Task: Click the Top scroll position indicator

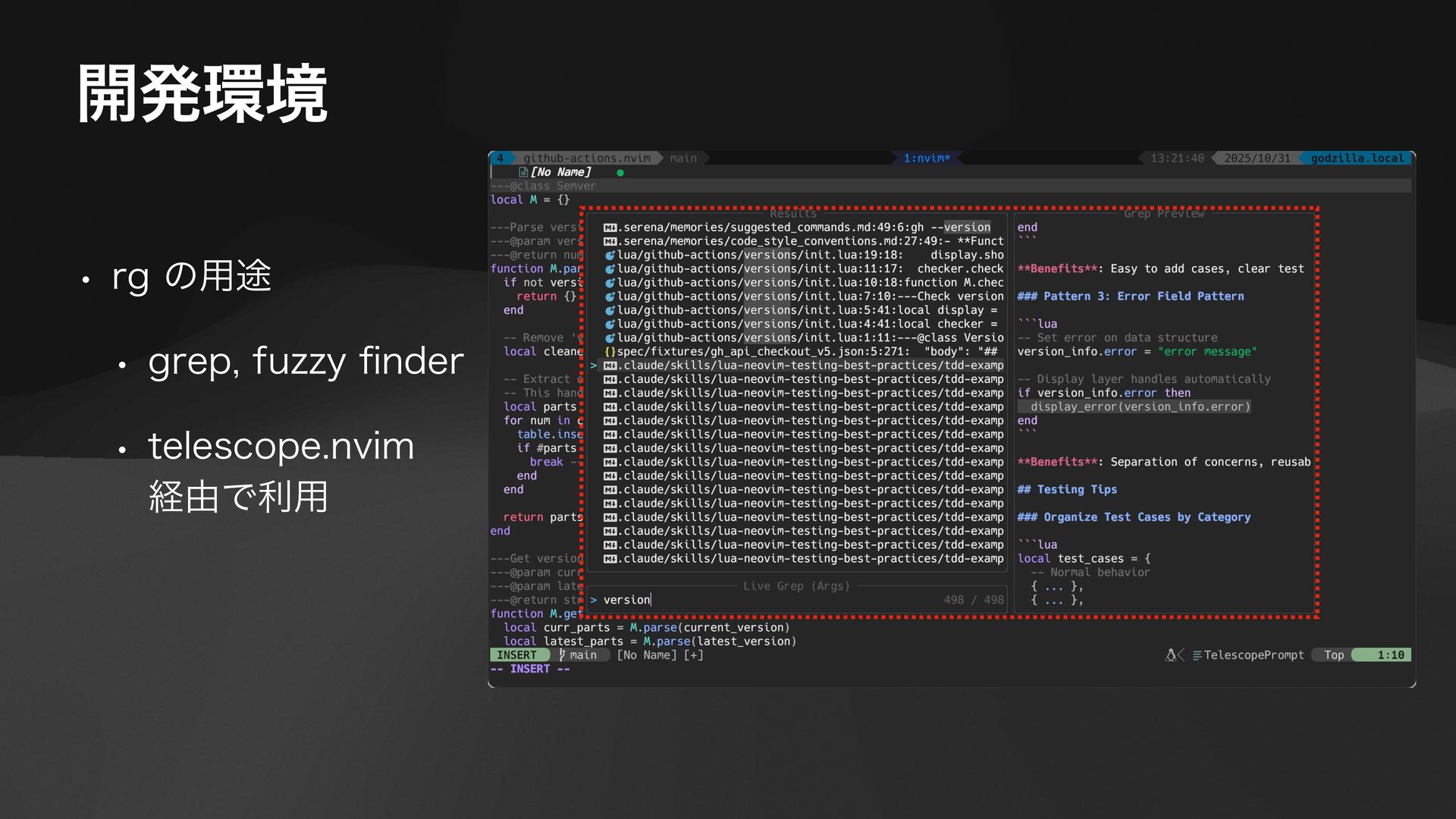Action: [1334, 655]
